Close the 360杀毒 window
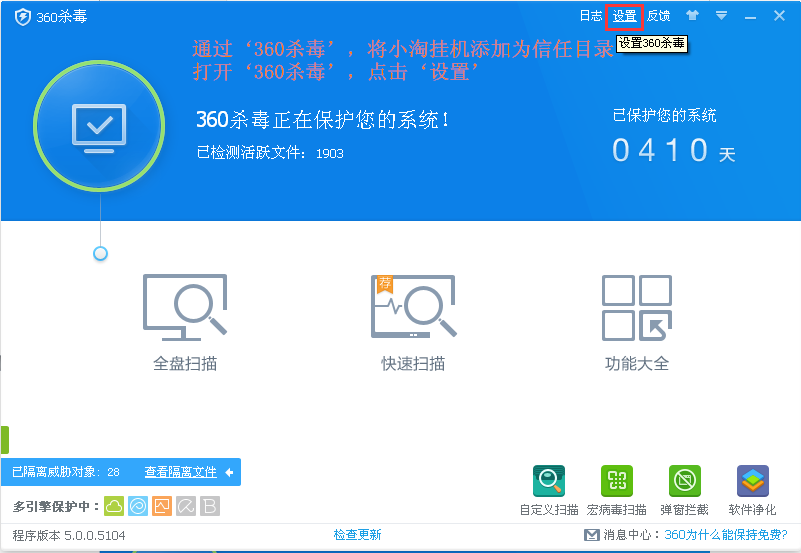This screenshot has height=553, width=801. (779, 16)
